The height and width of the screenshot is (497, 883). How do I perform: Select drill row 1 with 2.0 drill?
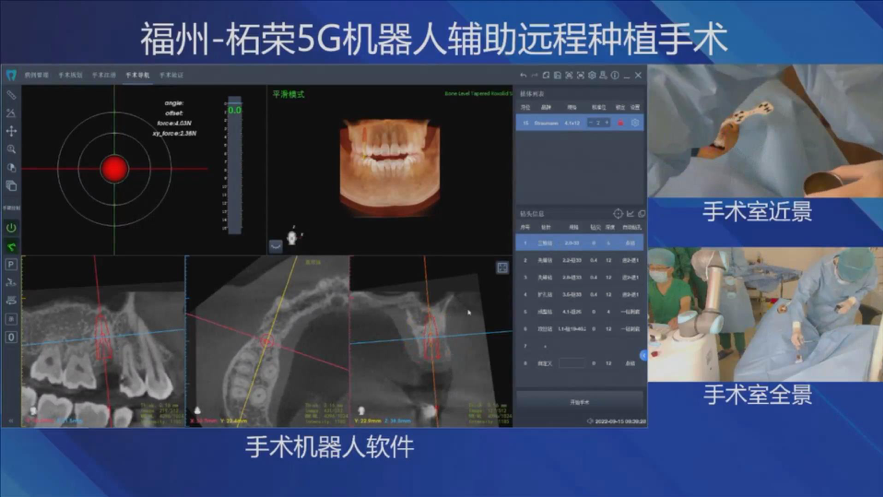pyautogui.click(x=579, y=243)
